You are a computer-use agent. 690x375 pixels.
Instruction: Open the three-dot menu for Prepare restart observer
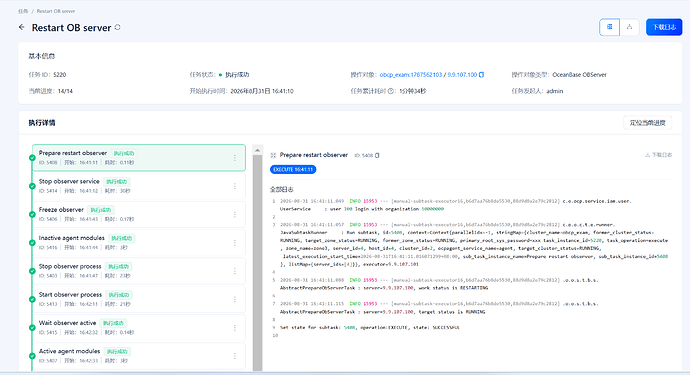pos(235,158)
